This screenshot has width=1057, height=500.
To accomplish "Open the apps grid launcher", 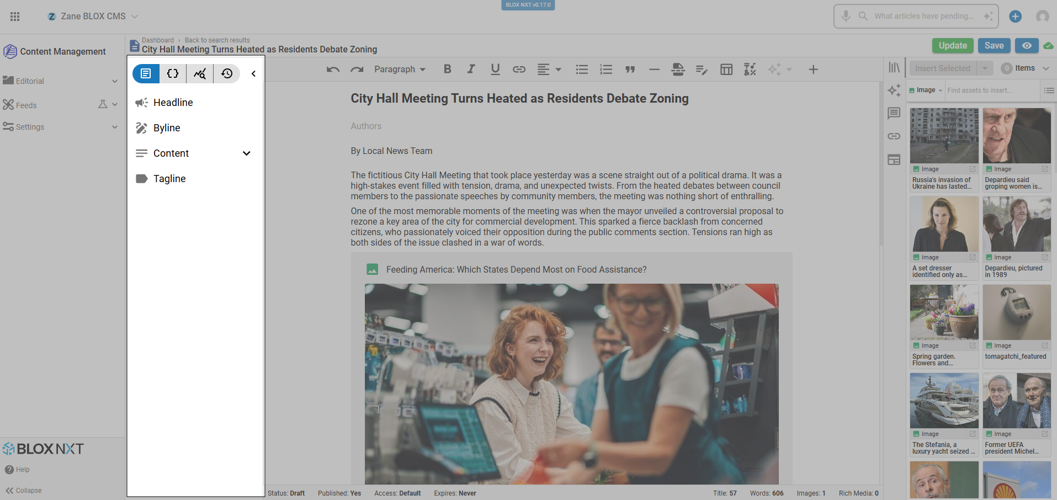I will [x=15, y=16].
